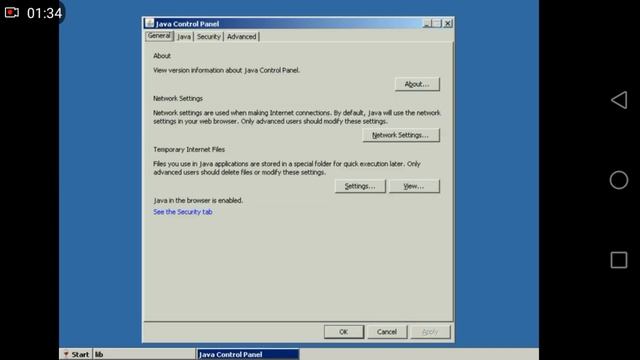
Task: Click the greyed-out Apply button
Action: pos(430,332)
